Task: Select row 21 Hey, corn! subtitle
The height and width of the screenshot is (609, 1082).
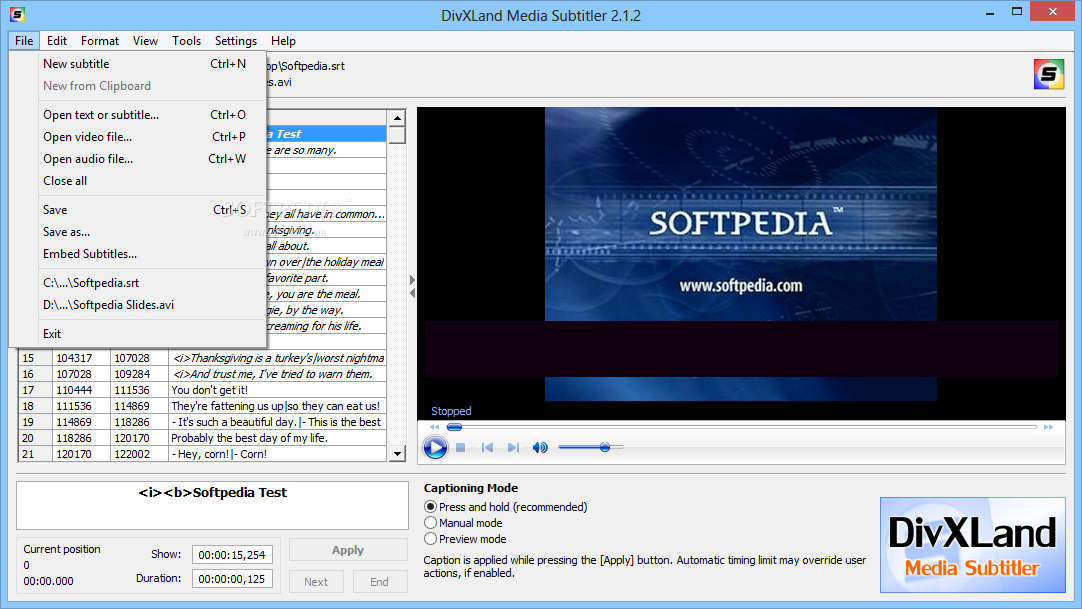Action: tap(201, 454)
